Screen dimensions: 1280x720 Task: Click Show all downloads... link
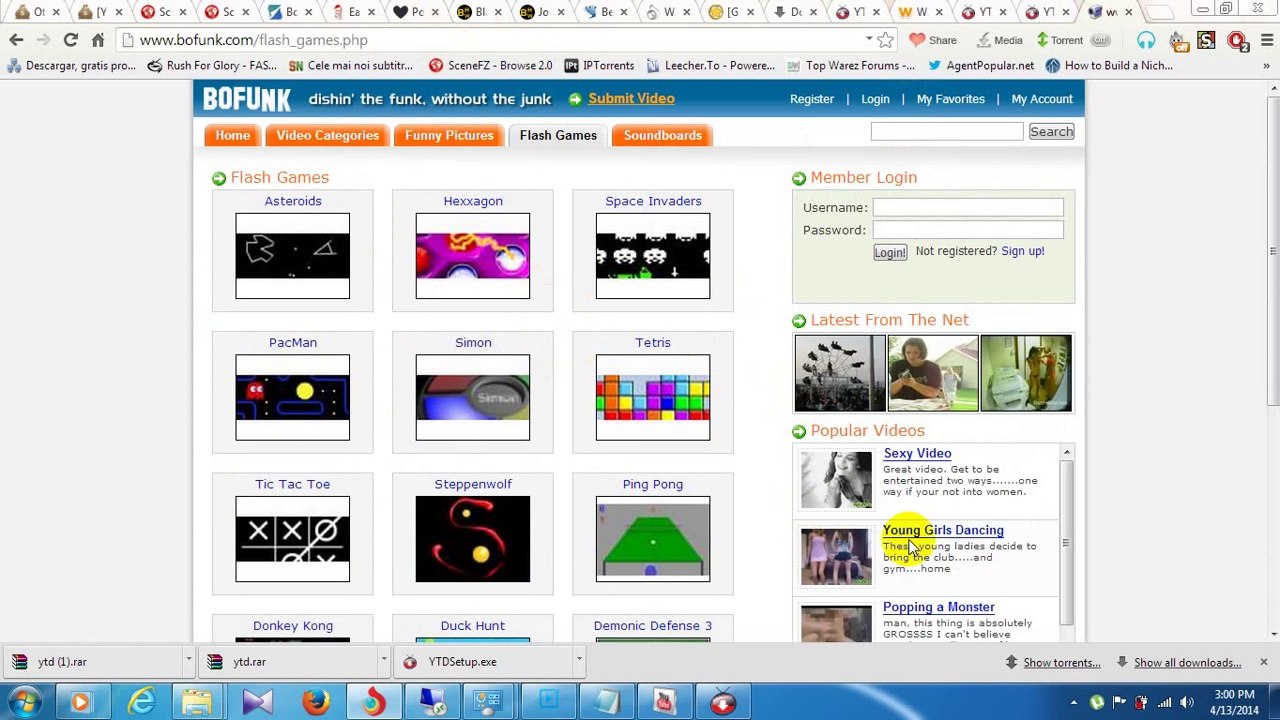click(1187, 662)
